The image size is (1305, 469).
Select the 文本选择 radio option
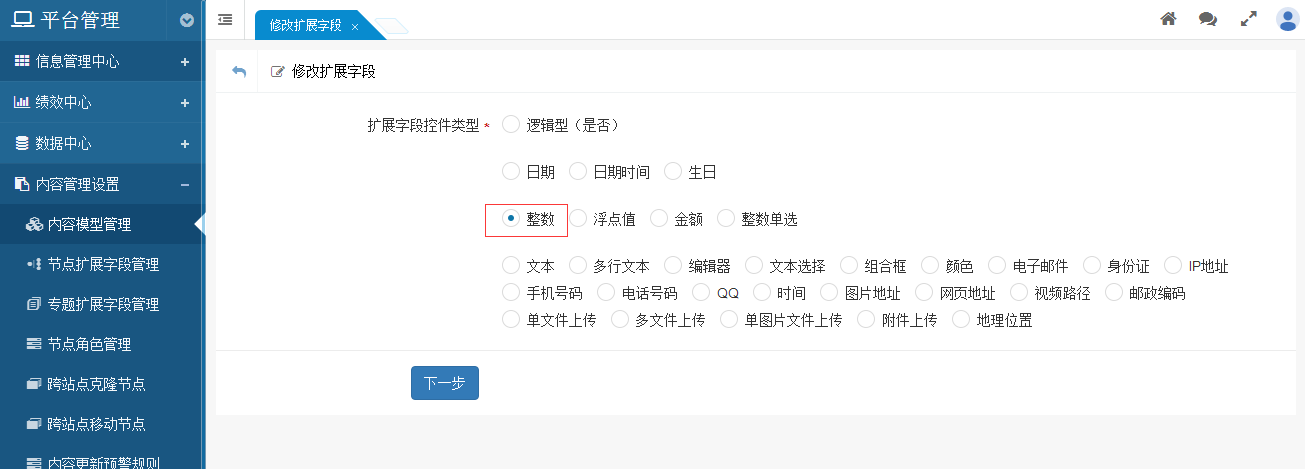pos(754,266)
